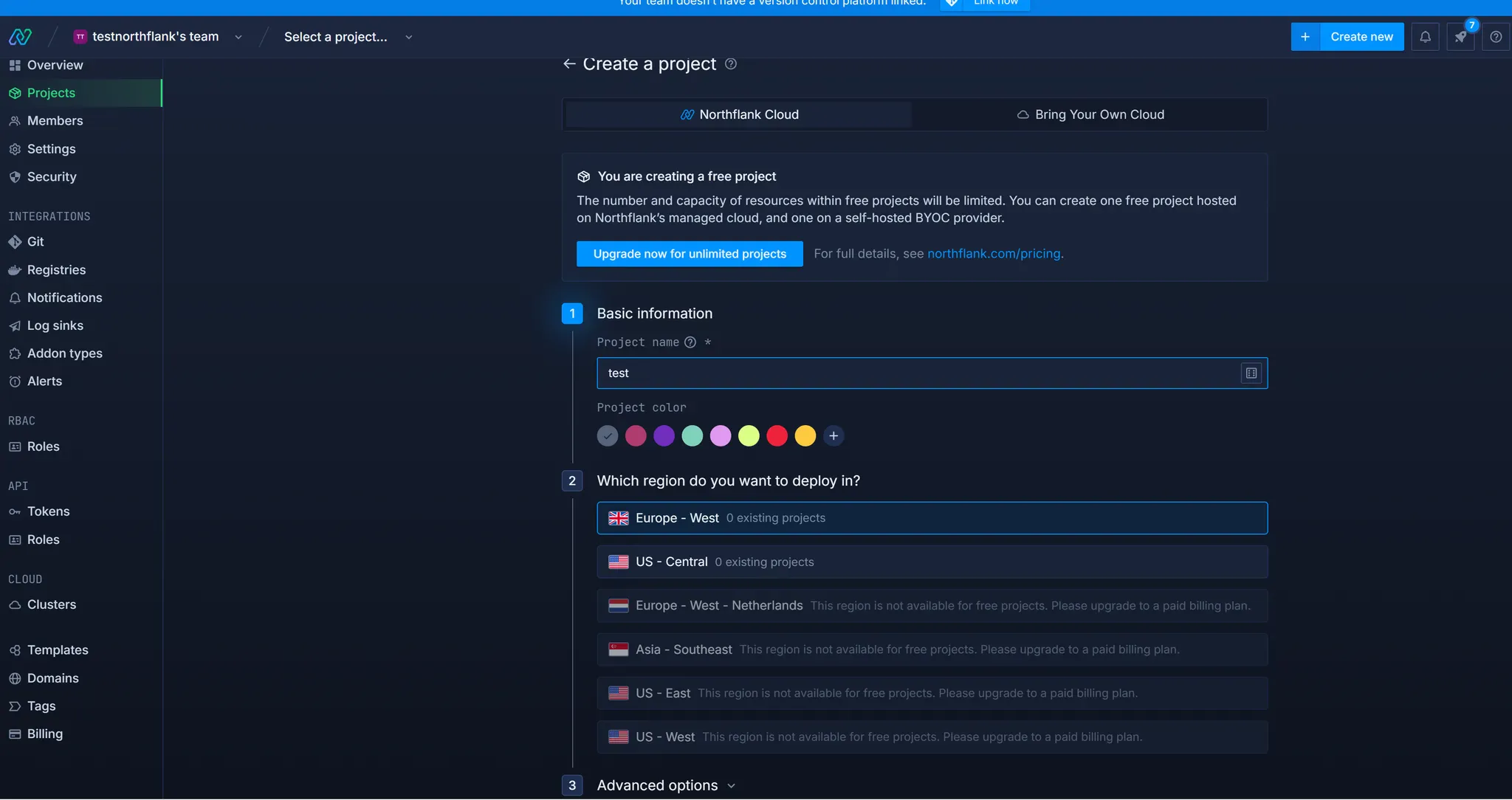This screenshot has width=1512, height=800.
Task: Expand the Advanced options section
Action: [x=666, y=786]
